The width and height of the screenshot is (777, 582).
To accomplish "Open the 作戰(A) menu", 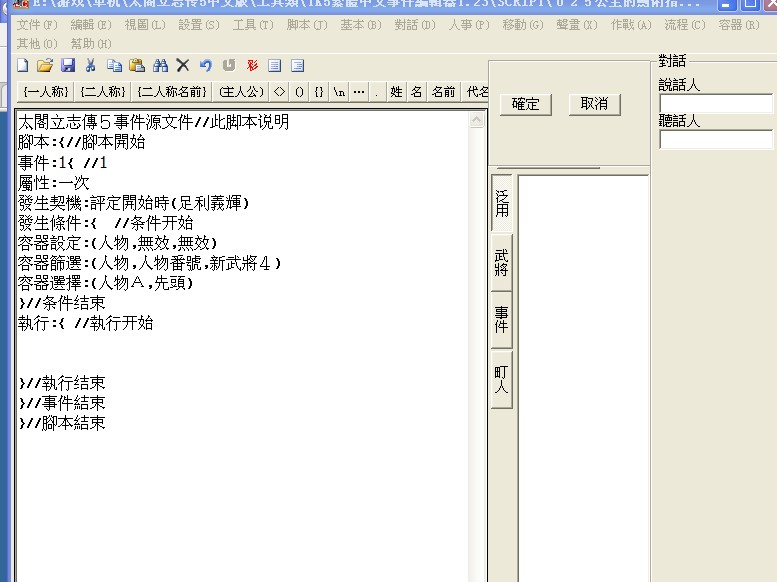I will coord(631,25).
